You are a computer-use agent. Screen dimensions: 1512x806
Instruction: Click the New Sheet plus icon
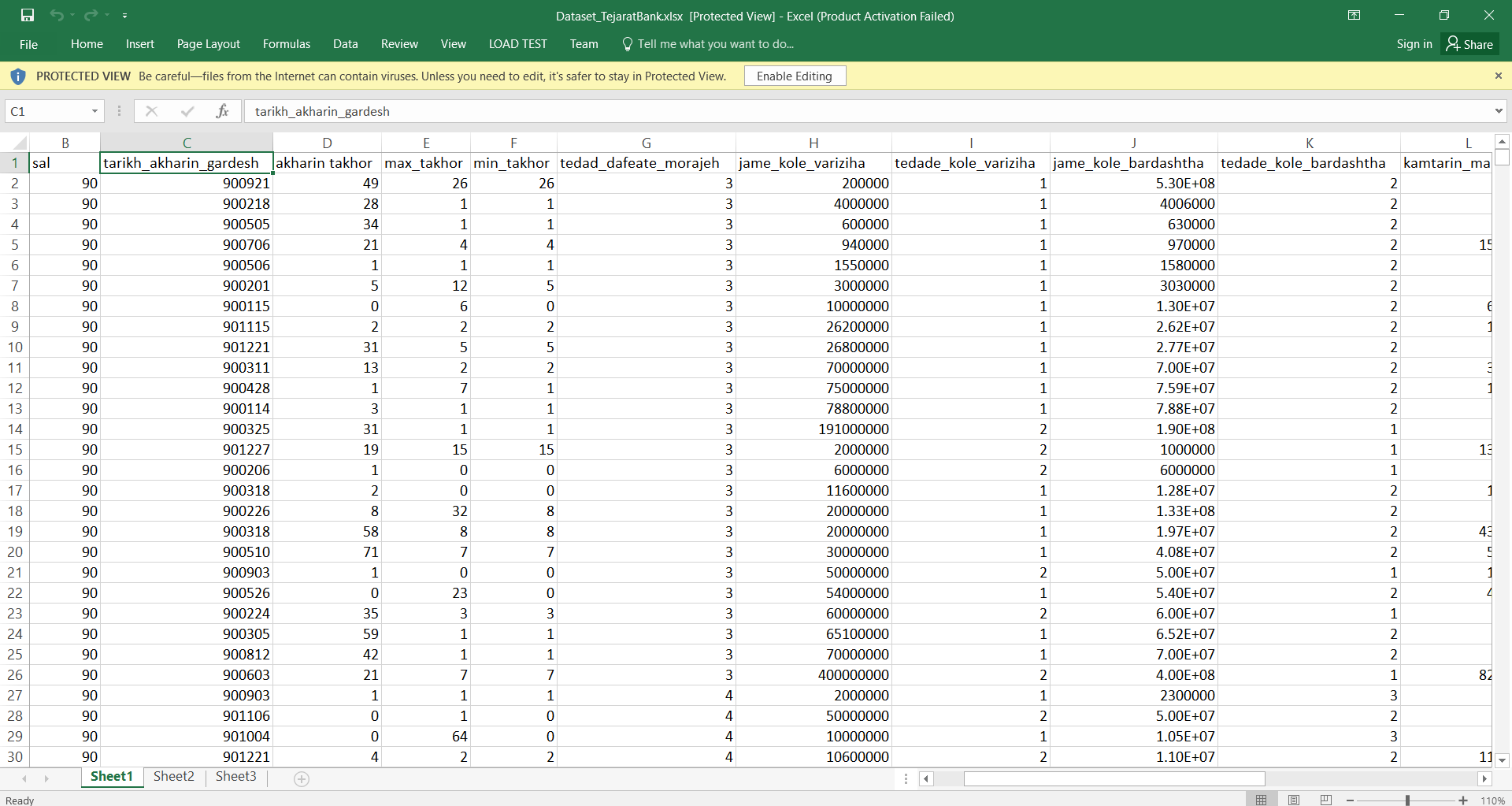click(301, 778)
